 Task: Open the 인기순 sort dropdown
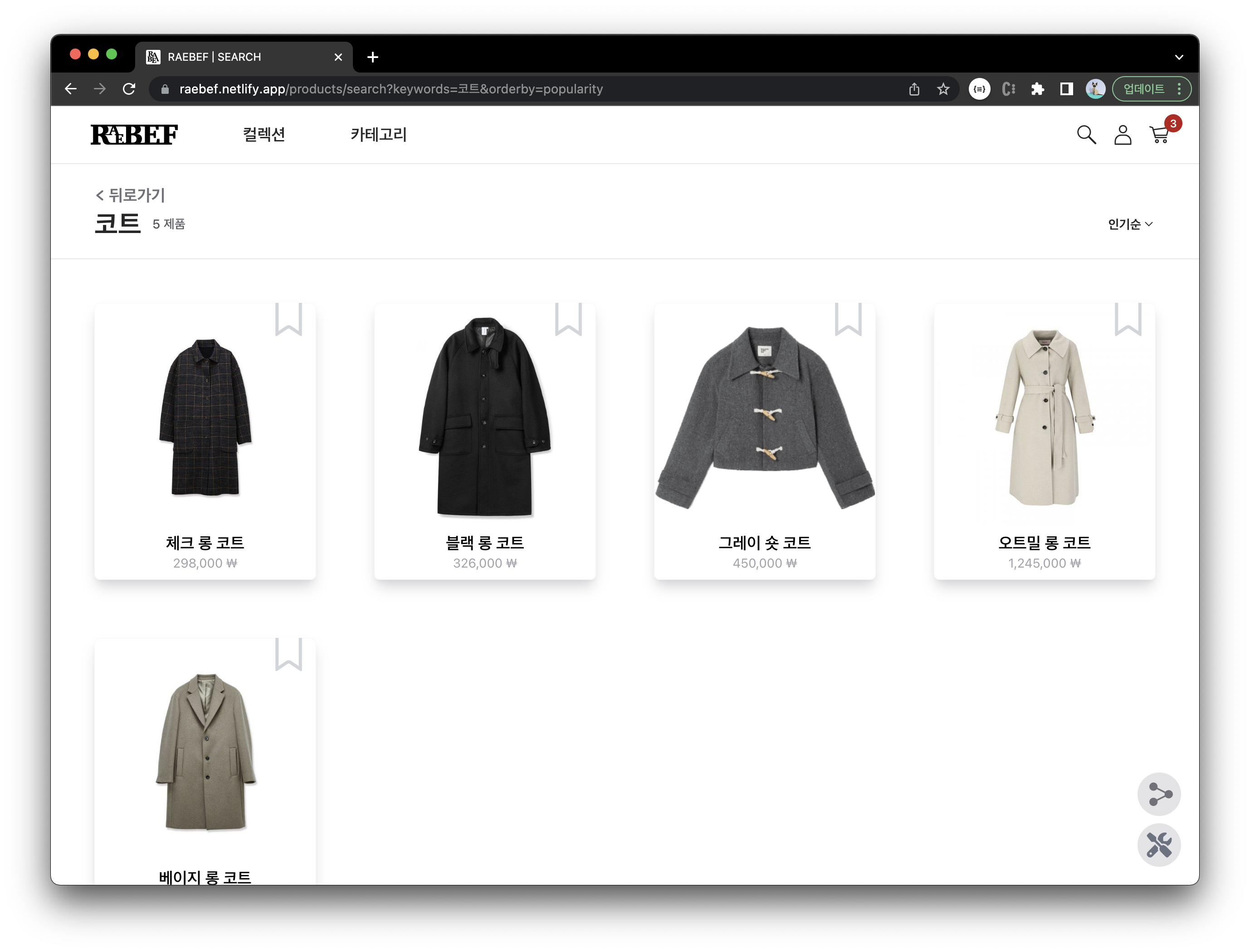(1130, 224)
